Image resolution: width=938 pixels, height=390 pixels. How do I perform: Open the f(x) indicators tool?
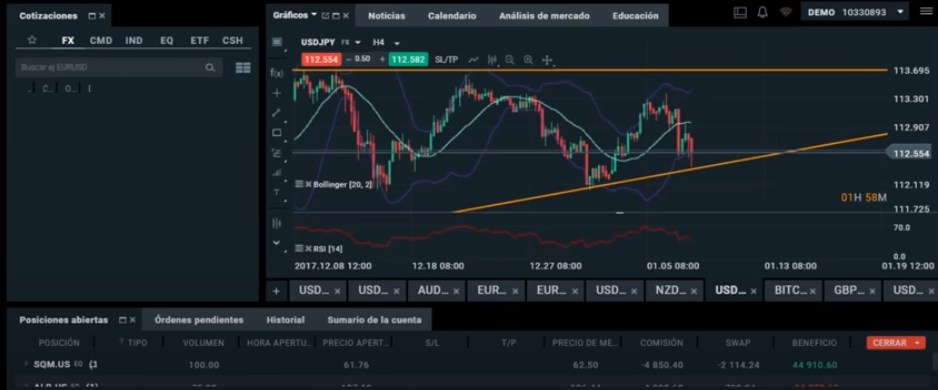point(276,73)
